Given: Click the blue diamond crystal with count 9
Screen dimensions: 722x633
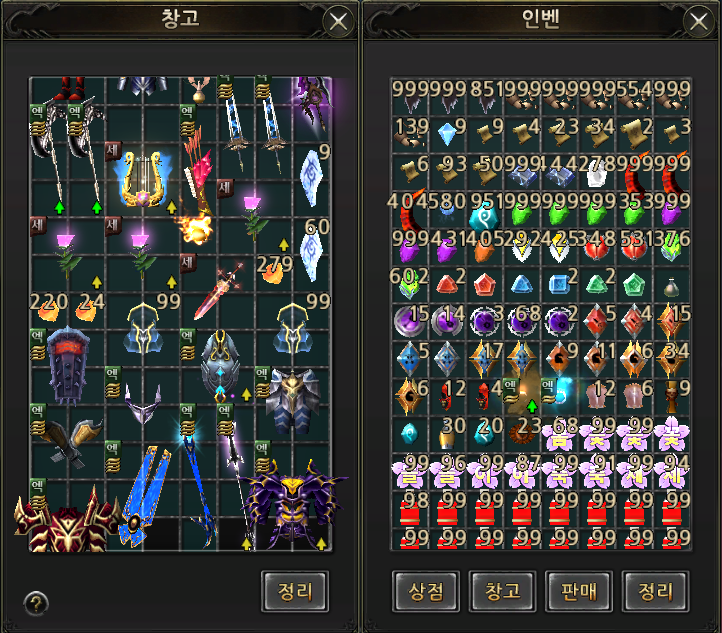Looking at the screenshot, I should (x=447, y=133).
